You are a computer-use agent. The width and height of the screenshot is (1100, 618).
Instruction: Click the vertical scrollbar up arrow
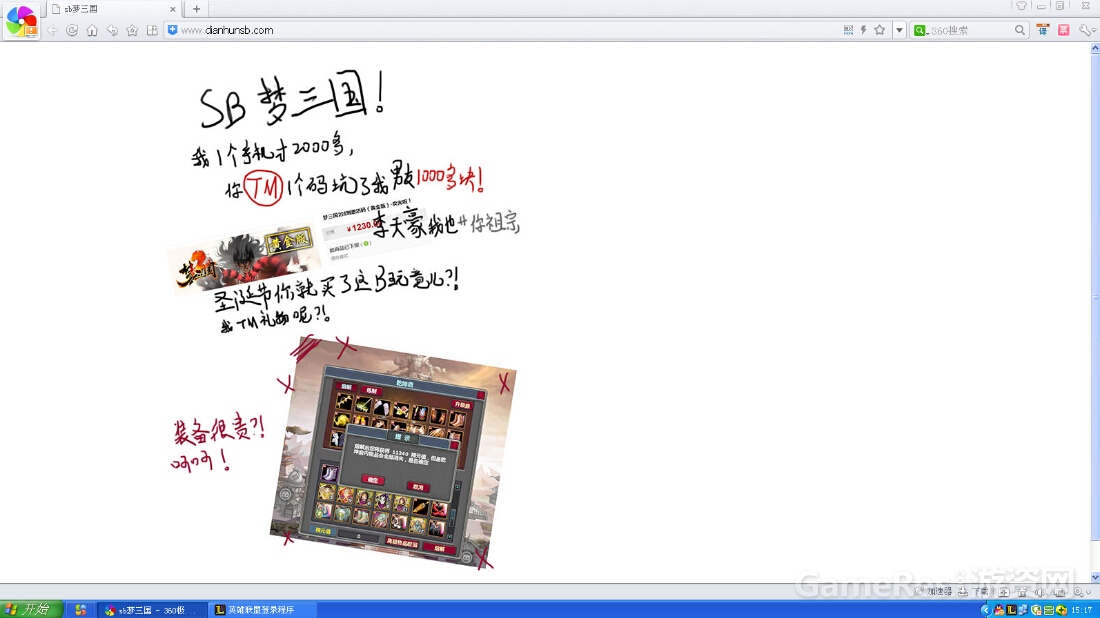(x=1095, y=48)
